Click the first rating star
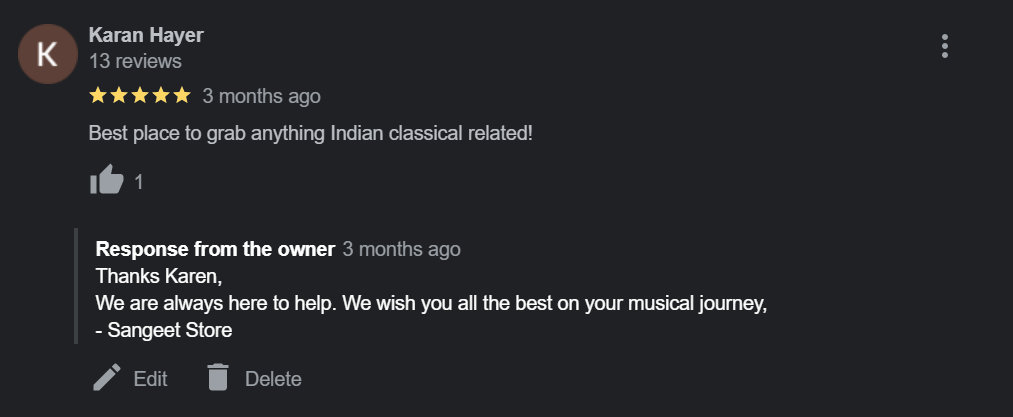This screenshot has height=417, width=1013. pyautogui.click(x=98, y=96)
